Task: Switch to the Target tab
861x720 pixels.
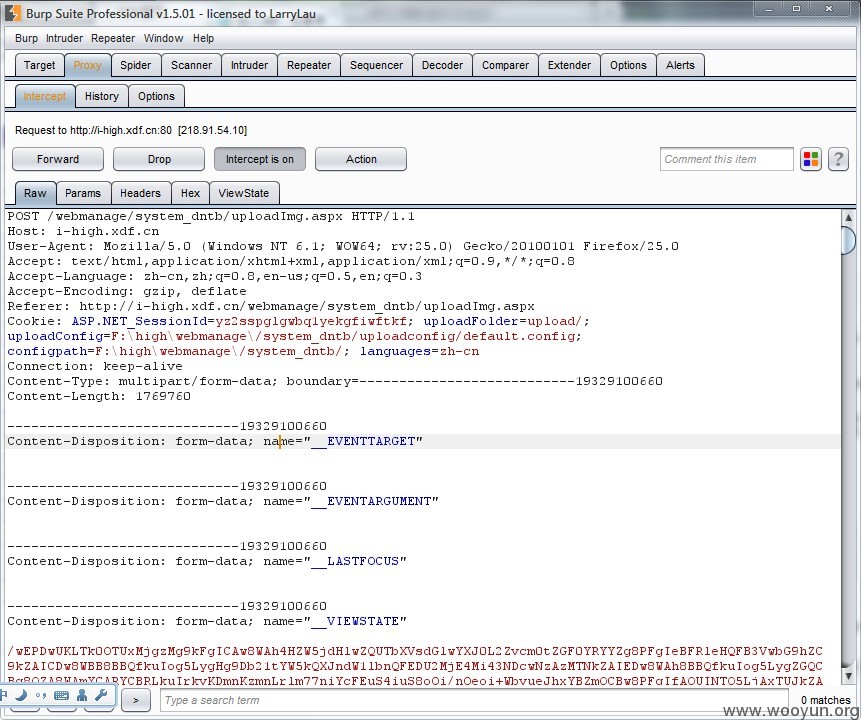Action: 39,65
